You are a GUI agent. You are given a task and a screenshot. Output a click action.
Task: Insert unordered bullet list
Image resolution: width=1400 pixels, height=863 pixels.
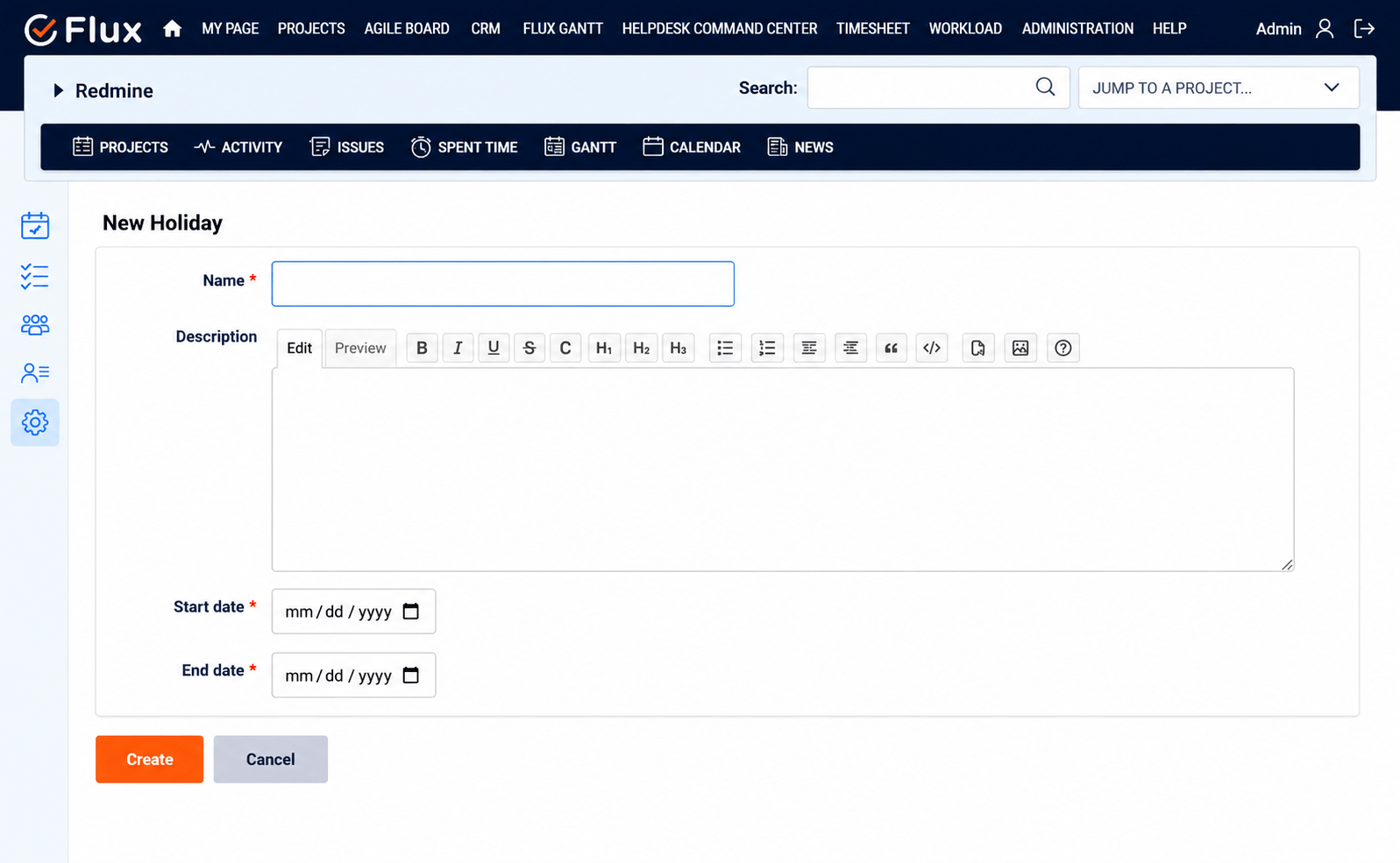tap(725, 348)
